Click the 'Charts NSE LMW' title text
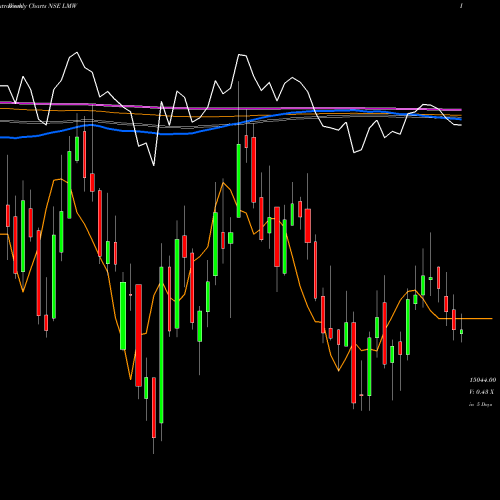 [53, 6]
